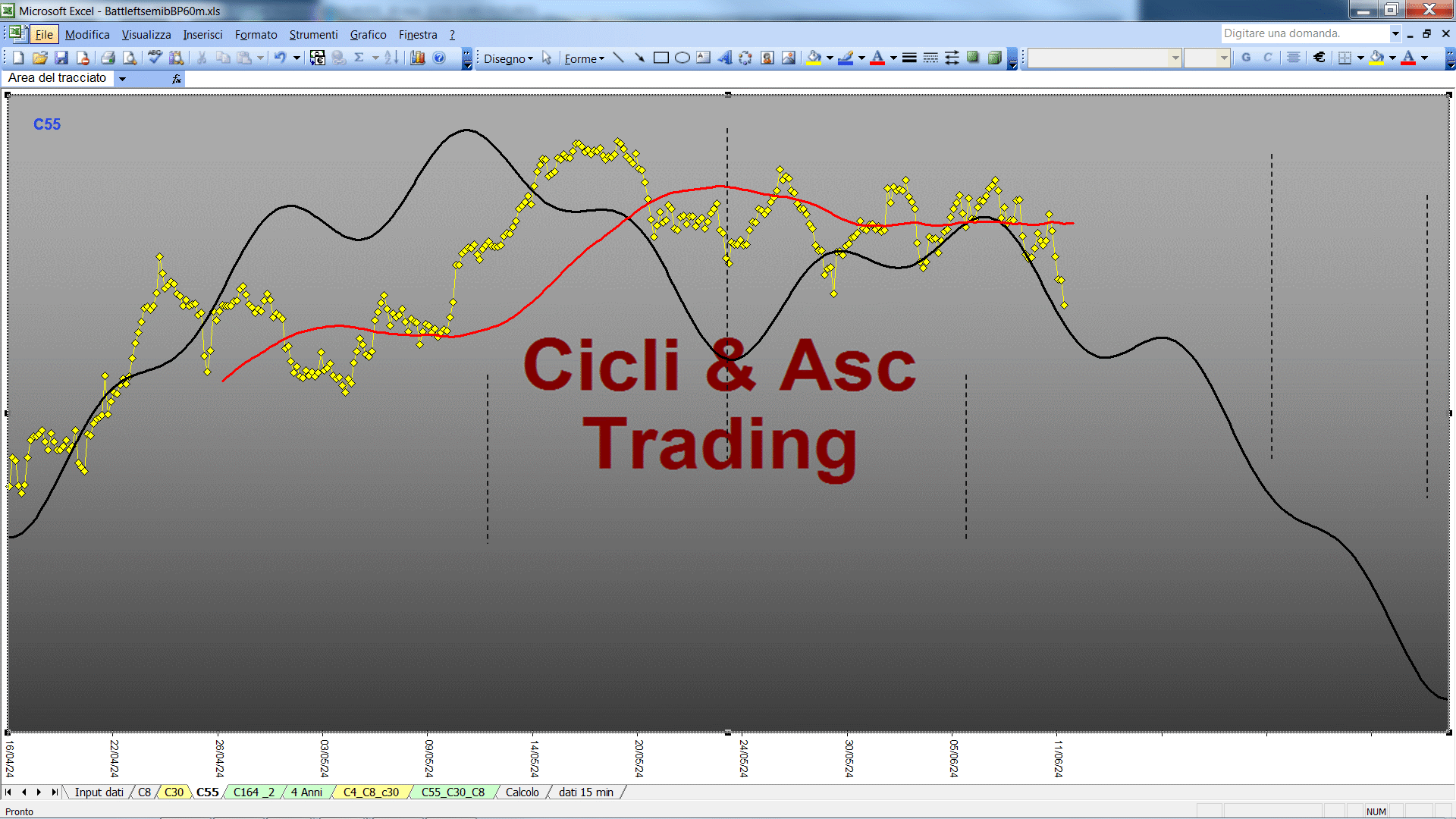This screenshot has width=1456, height=819.
Task: Click the Open file folder icon
Action: [x=40, y=58]
